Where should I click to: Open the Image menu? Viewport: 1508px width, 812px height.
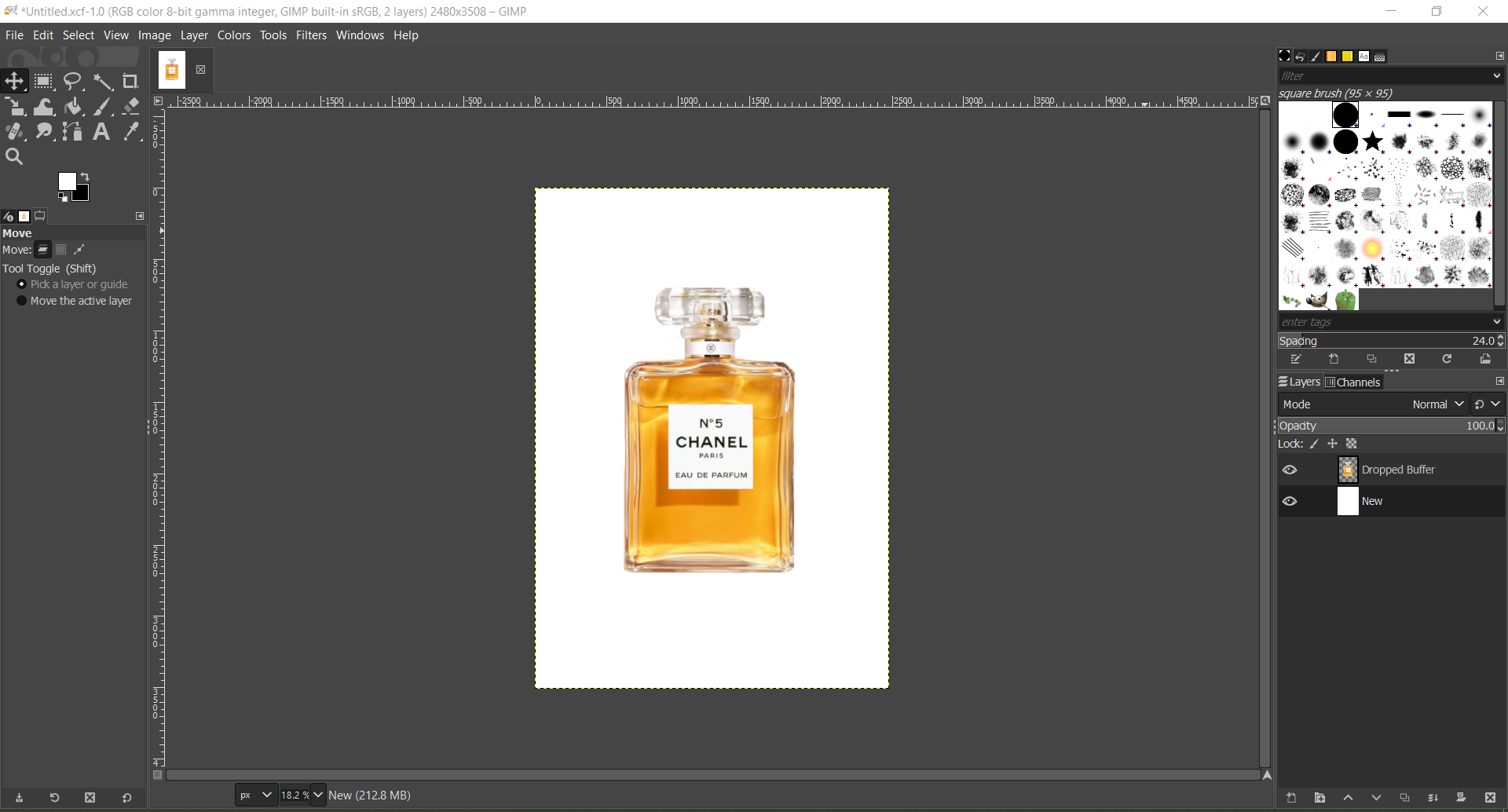(x=155, y=35)
